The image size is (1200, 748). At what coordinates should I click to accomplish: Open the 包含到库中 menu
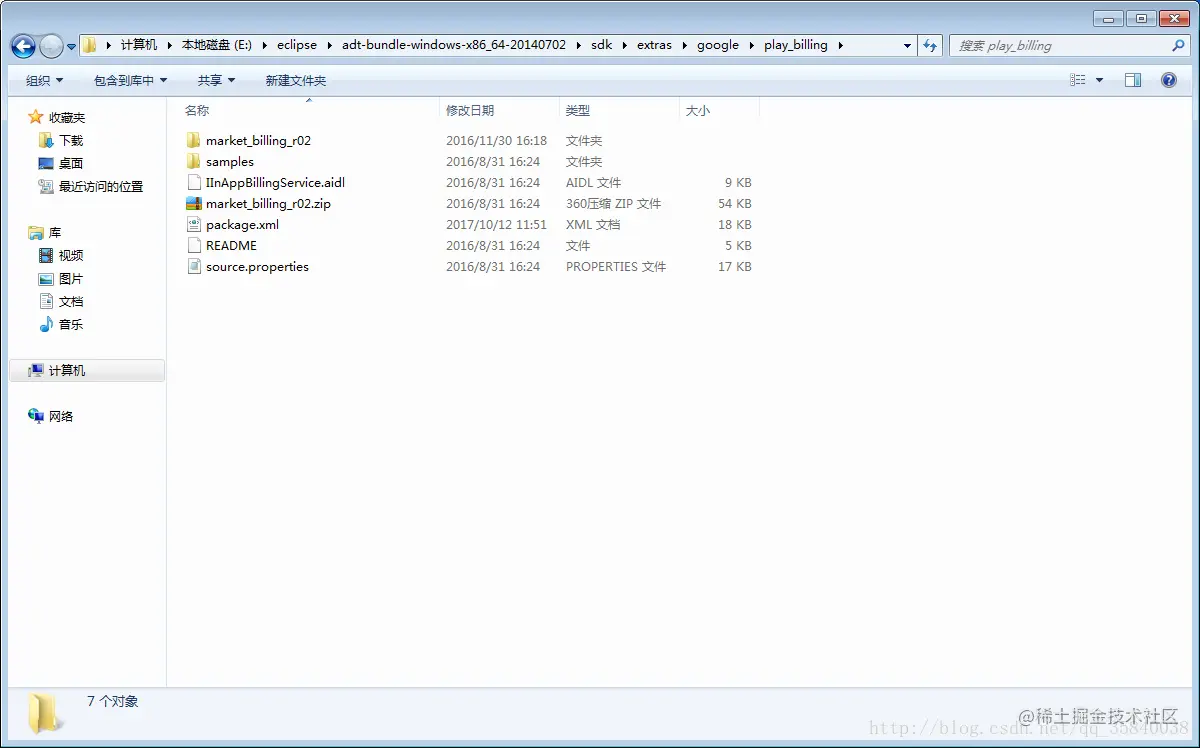(131, 80)
